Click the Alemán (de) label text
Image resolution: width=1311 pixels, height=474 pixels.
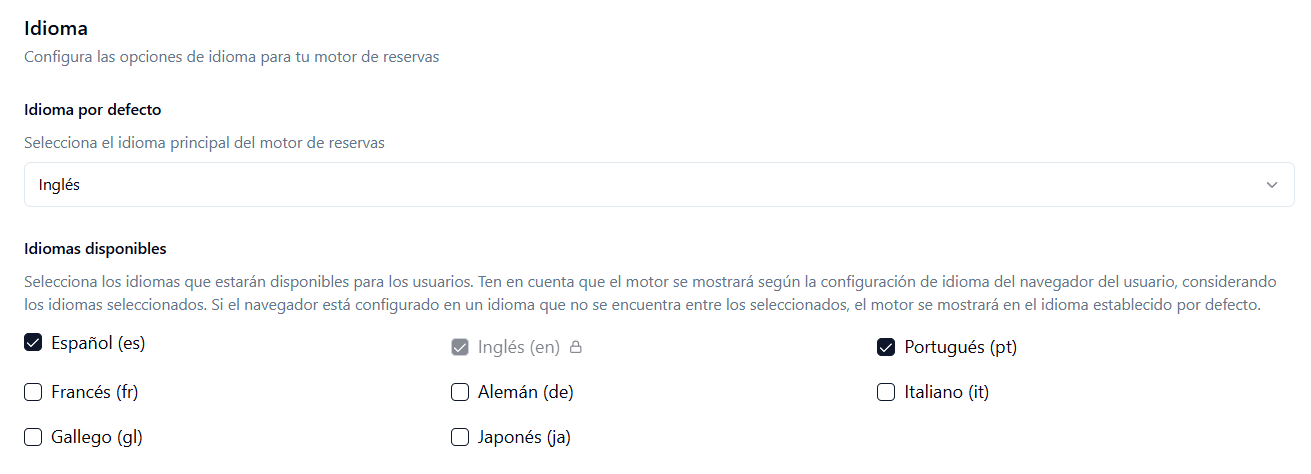(x=526, y=392)
